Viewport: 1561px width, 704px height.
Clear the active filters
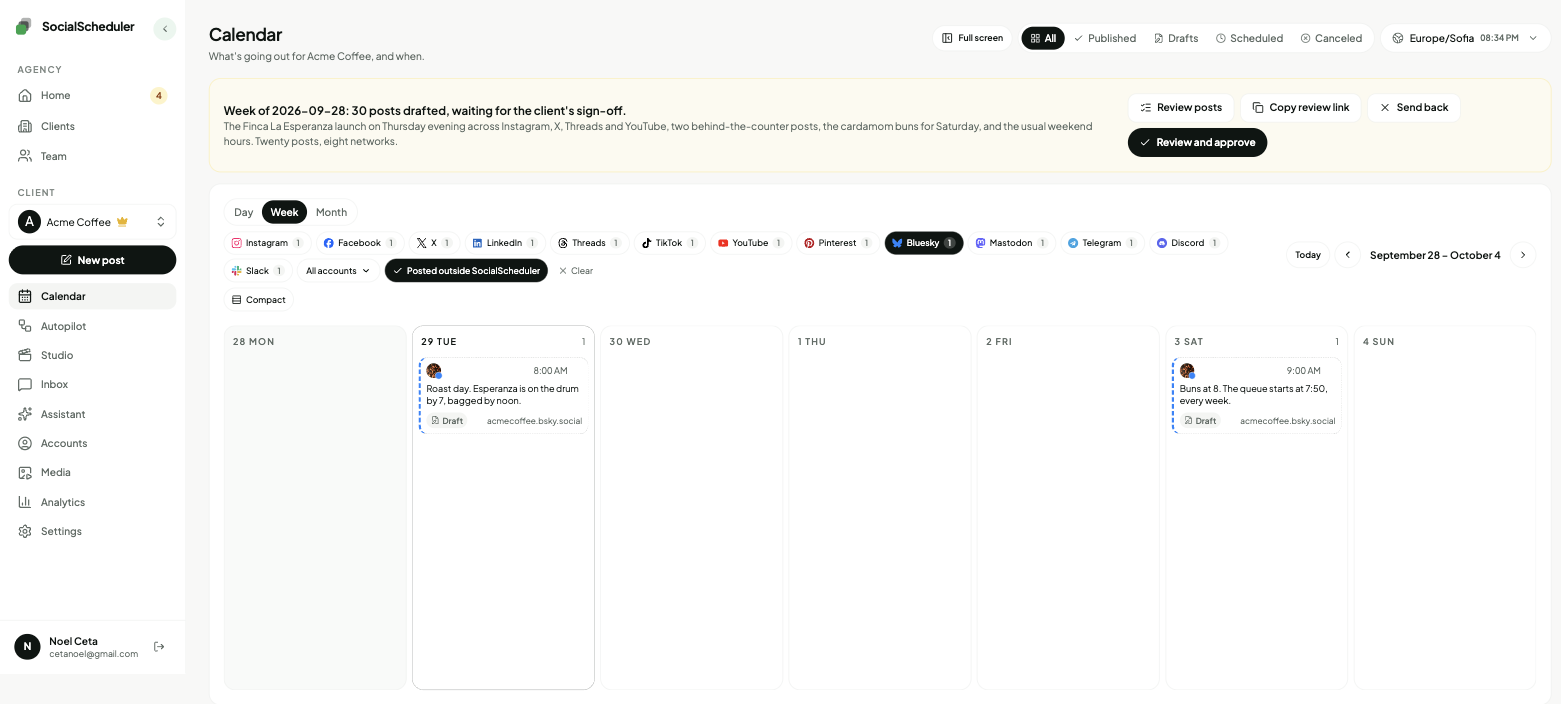[x=575, y=271]
